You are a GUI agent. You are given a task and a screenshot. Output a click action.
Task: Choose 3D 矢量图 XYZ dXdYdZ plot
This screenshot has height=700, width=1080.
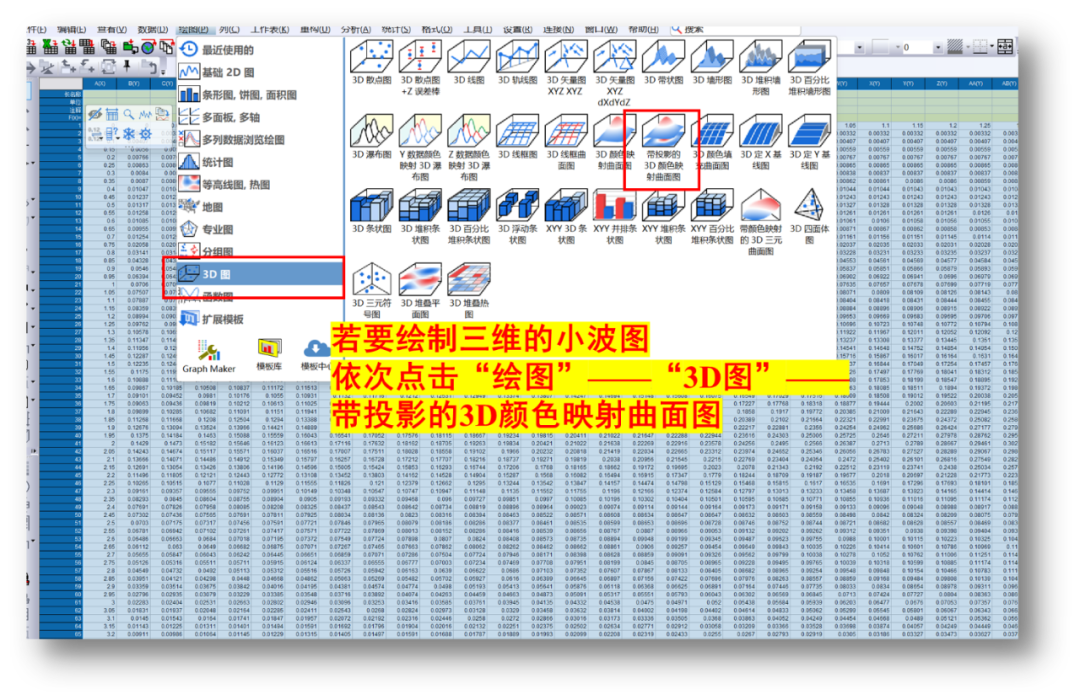pos(614,72)
